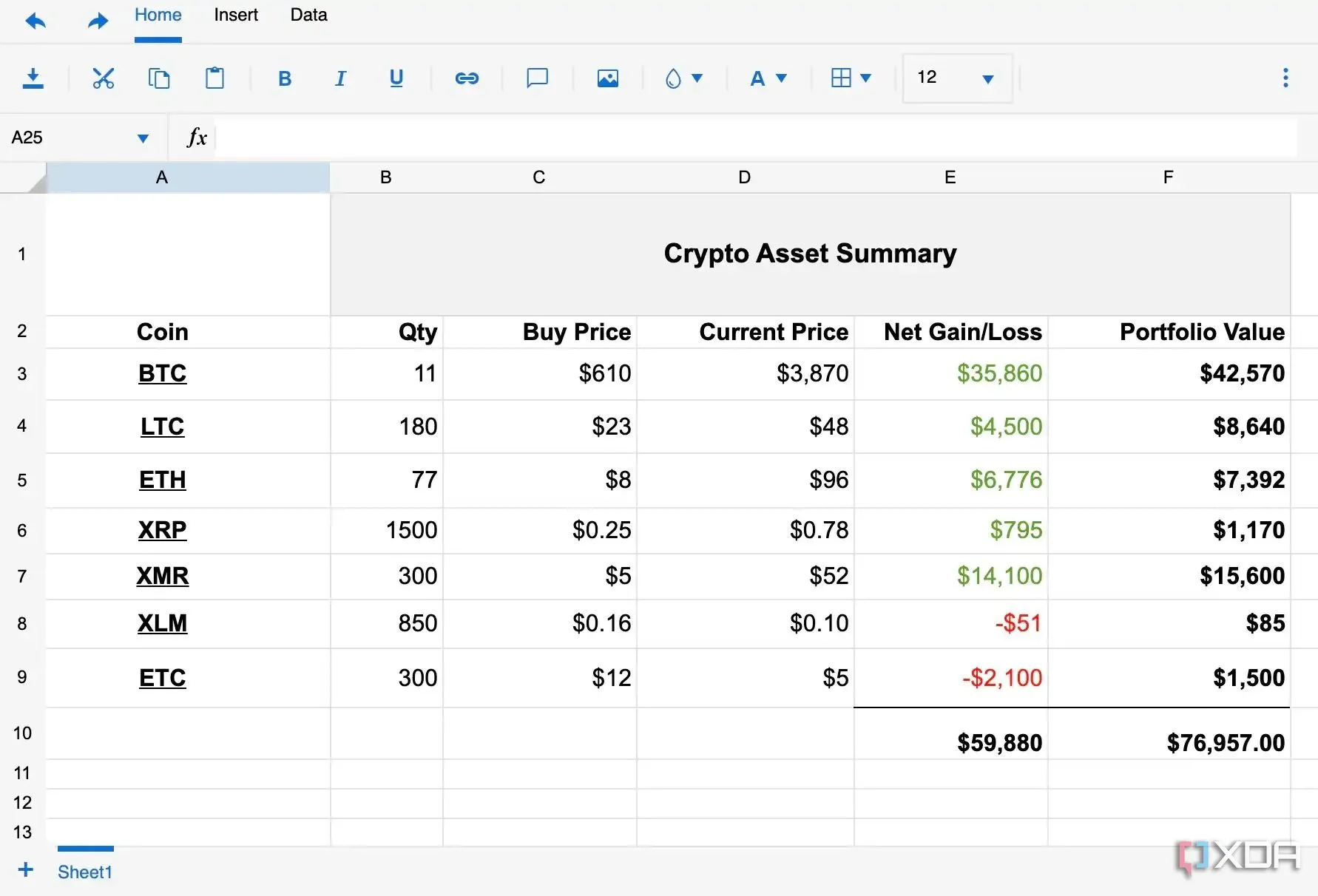Open the three-dot more options menu
Viewport: 1318px width, 896px height.
click(1285, 78)
